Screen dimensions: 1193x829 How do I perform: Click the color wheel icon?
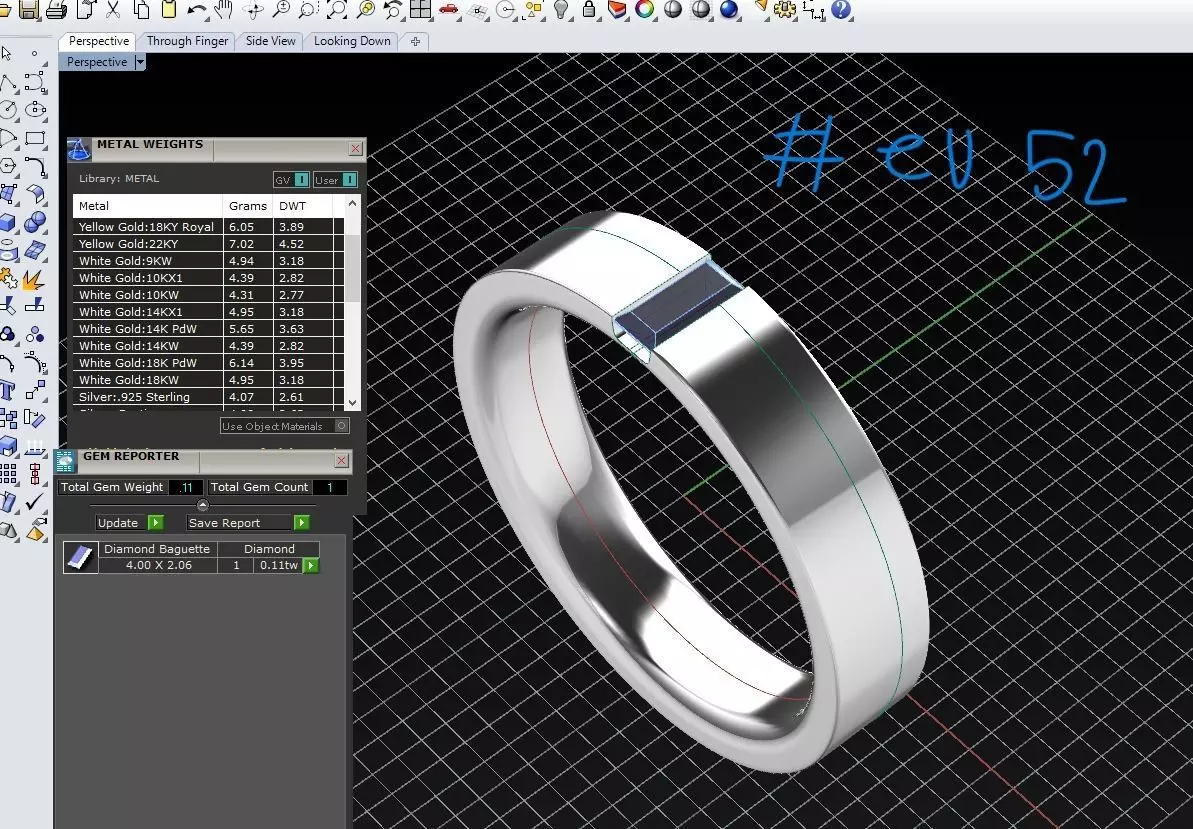pos(645,9)
